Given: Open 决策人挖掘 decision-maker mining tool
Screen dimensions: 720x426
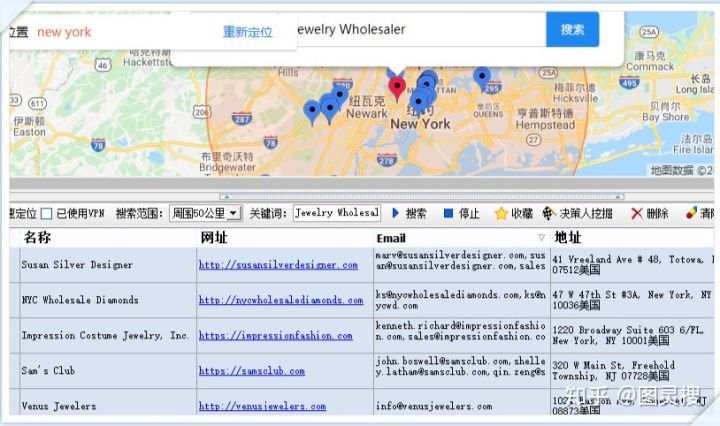Looking at the screenshot, I should [x=578, y=213].
